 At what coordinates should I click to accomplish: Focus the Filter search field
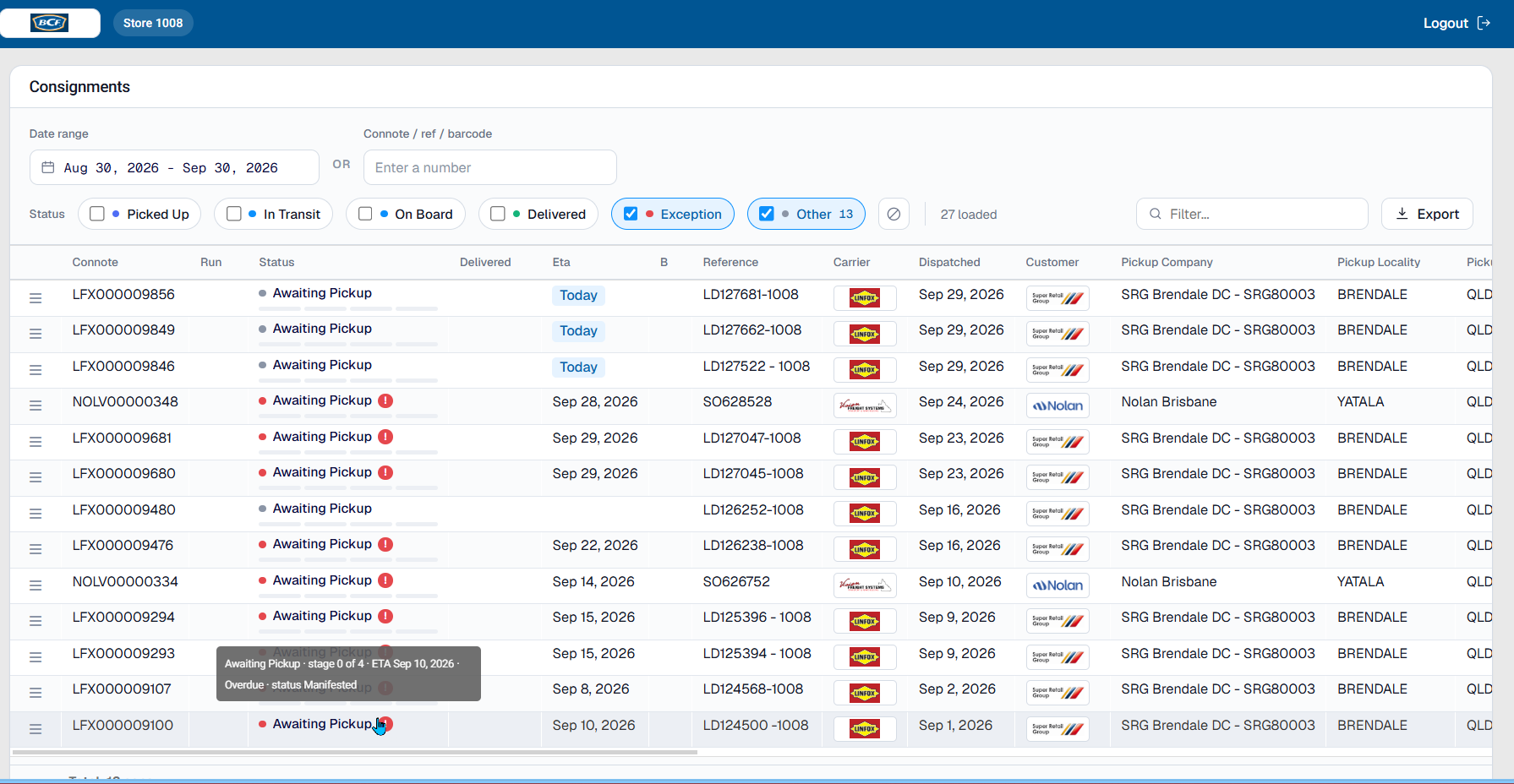coord(1252,214)
